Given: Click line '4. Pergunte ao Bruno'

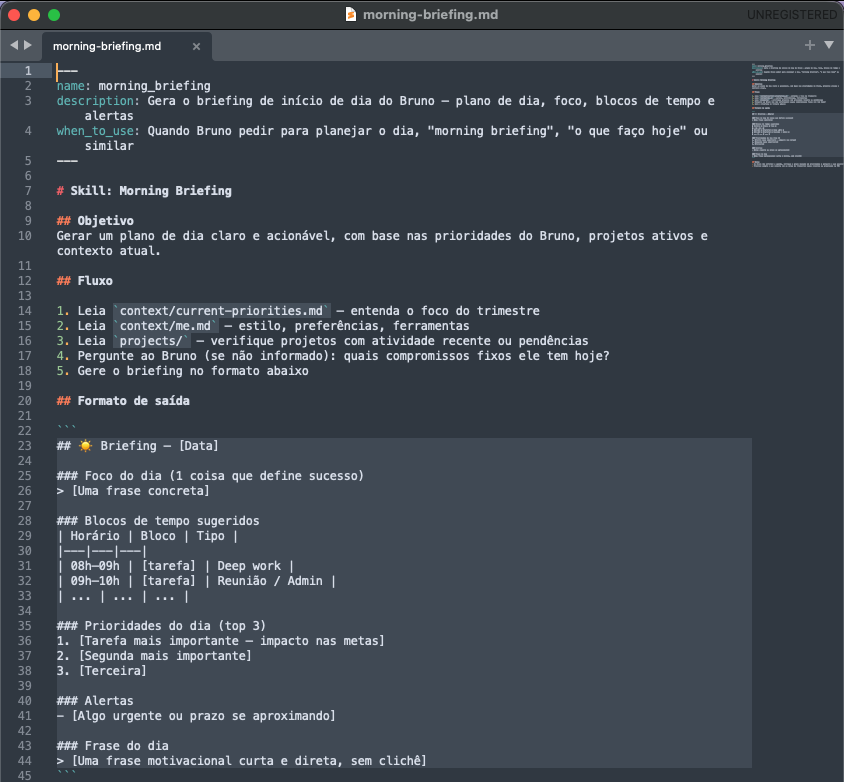Looking at the screenshot, I should (333, 356).
